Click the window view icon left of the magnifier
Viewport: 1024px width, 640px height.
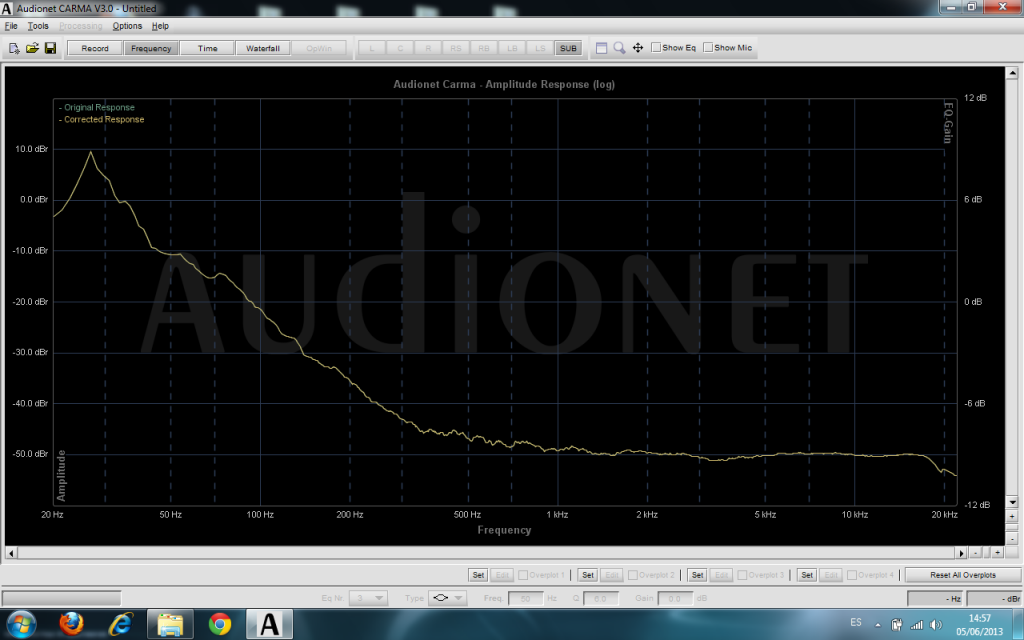tap(601, 48)
